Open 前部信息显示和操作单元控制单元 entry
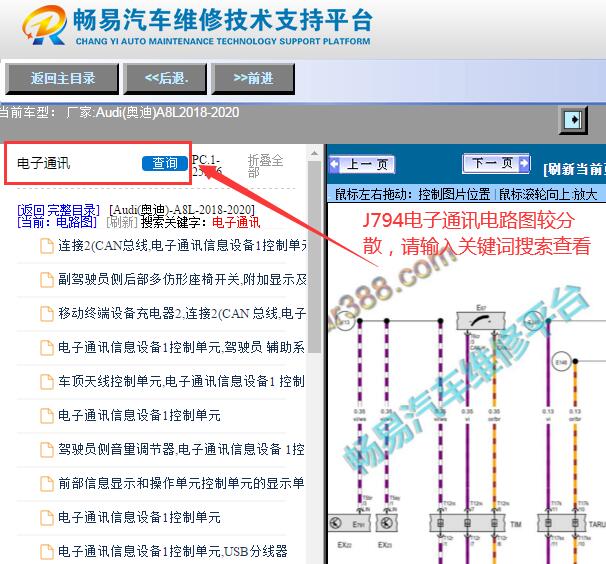 tap(181, 483)
